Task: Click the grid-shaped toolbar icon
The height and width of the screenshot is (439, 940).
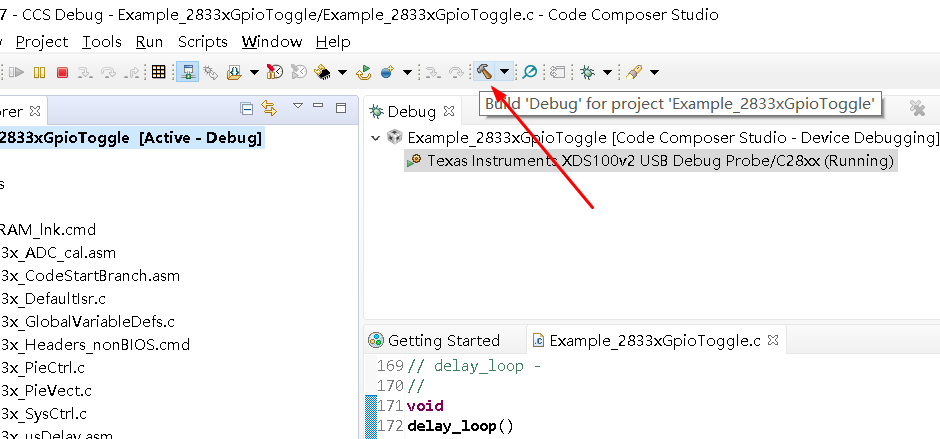Action: (158, 72)
